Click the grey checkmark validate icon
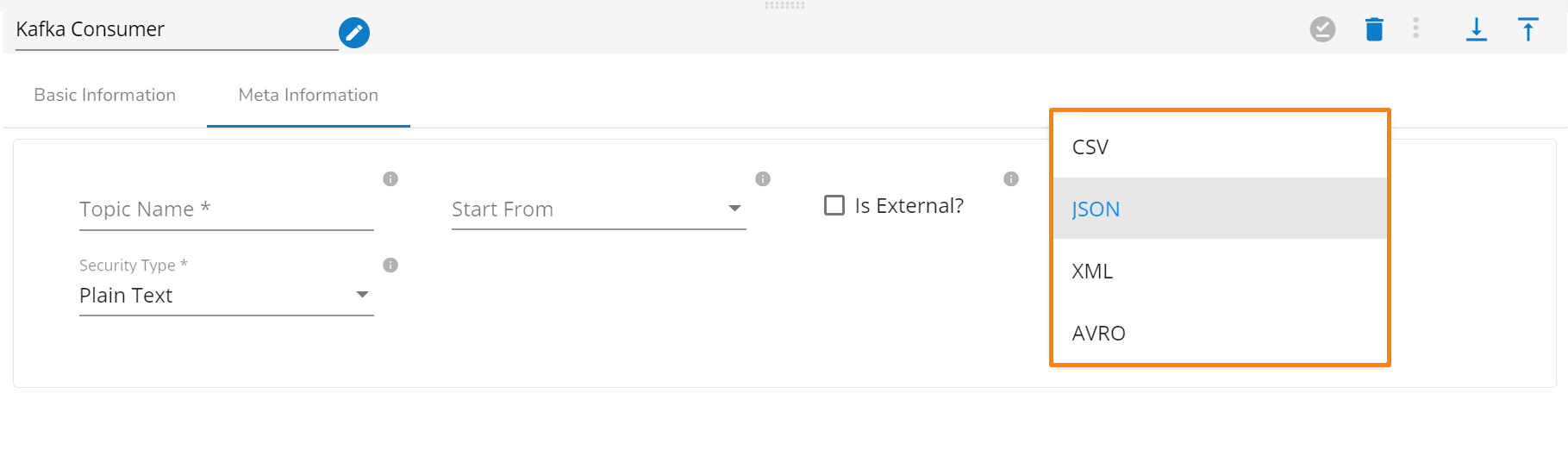This screenshot has width=1568, height=456. coord(1322,29)
